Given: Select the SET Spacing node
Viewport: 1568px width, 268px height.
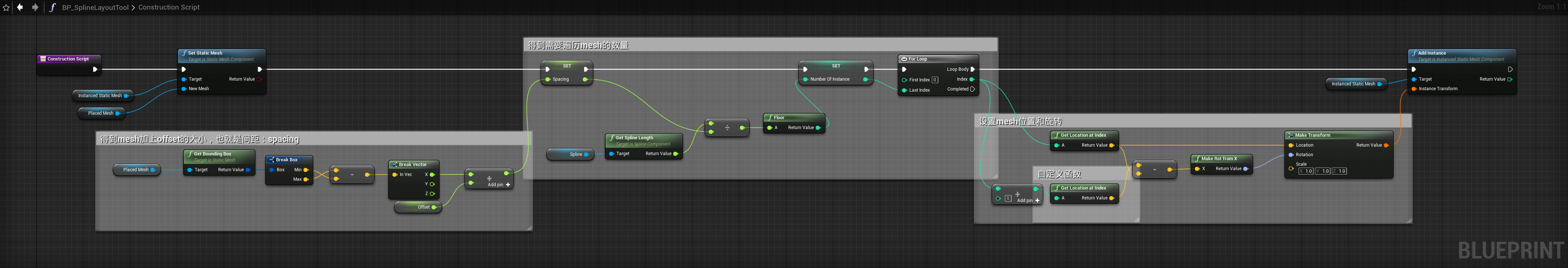Looking at the screenshot, I should [567, 73].
